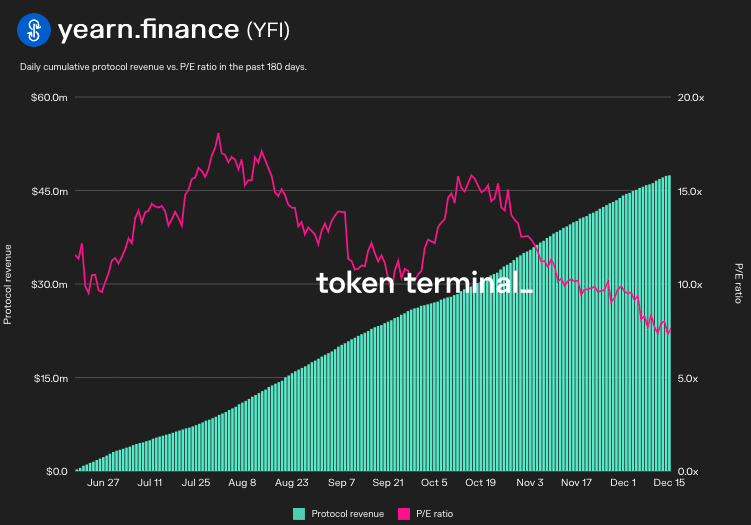Click the vertical Protocol revenue axis title
The width and height of the screenshot is (751, 525).
8,284
